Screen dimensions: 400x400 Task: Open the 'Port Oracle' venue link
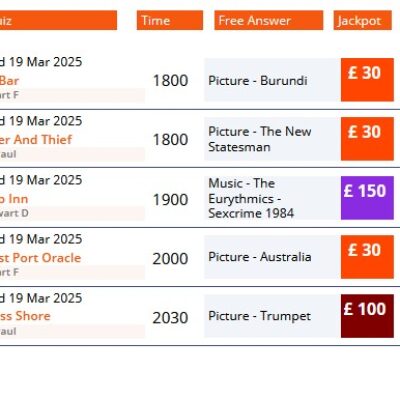[40, 258]
